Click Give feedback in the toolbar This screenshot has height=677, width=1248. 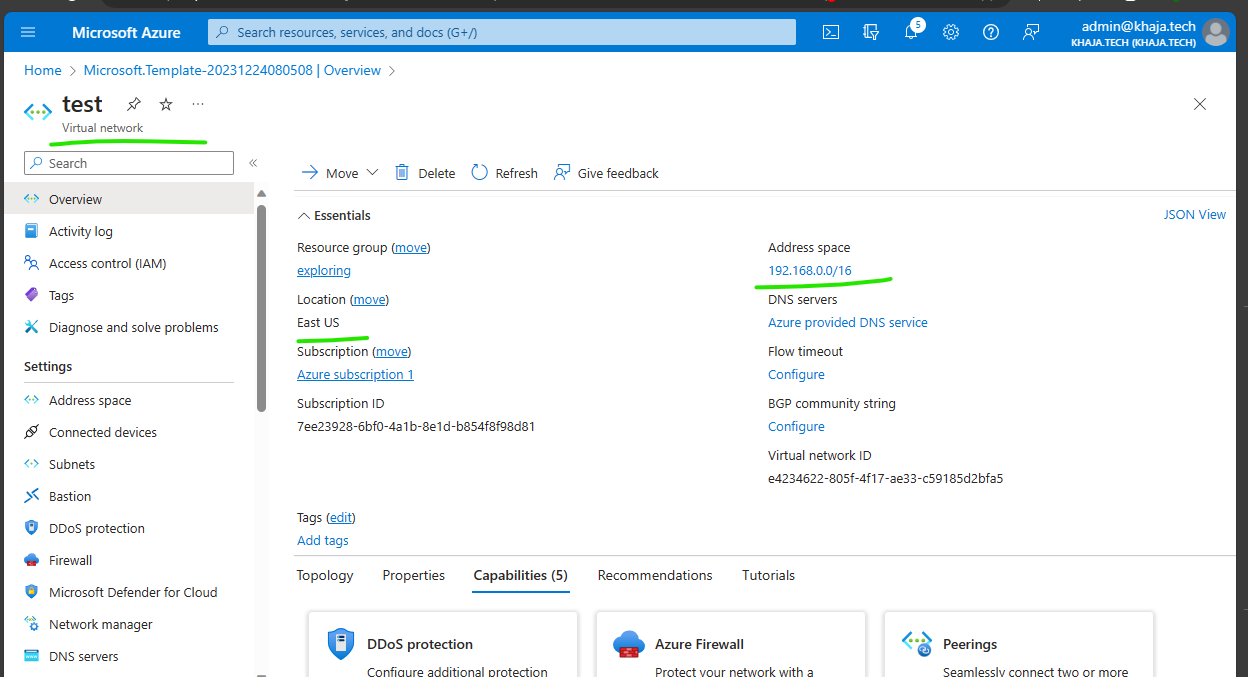click(x=607, y=173)
